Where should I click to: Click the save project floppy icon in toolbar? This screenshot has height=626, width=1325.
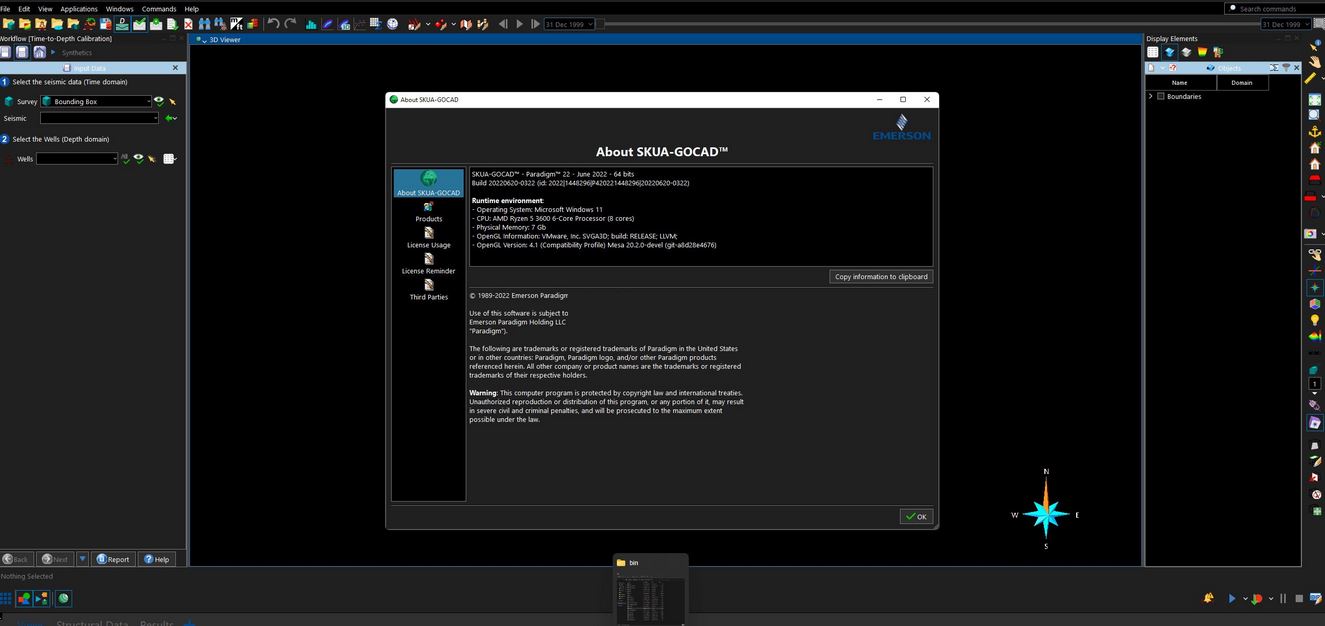pos(105,23)
